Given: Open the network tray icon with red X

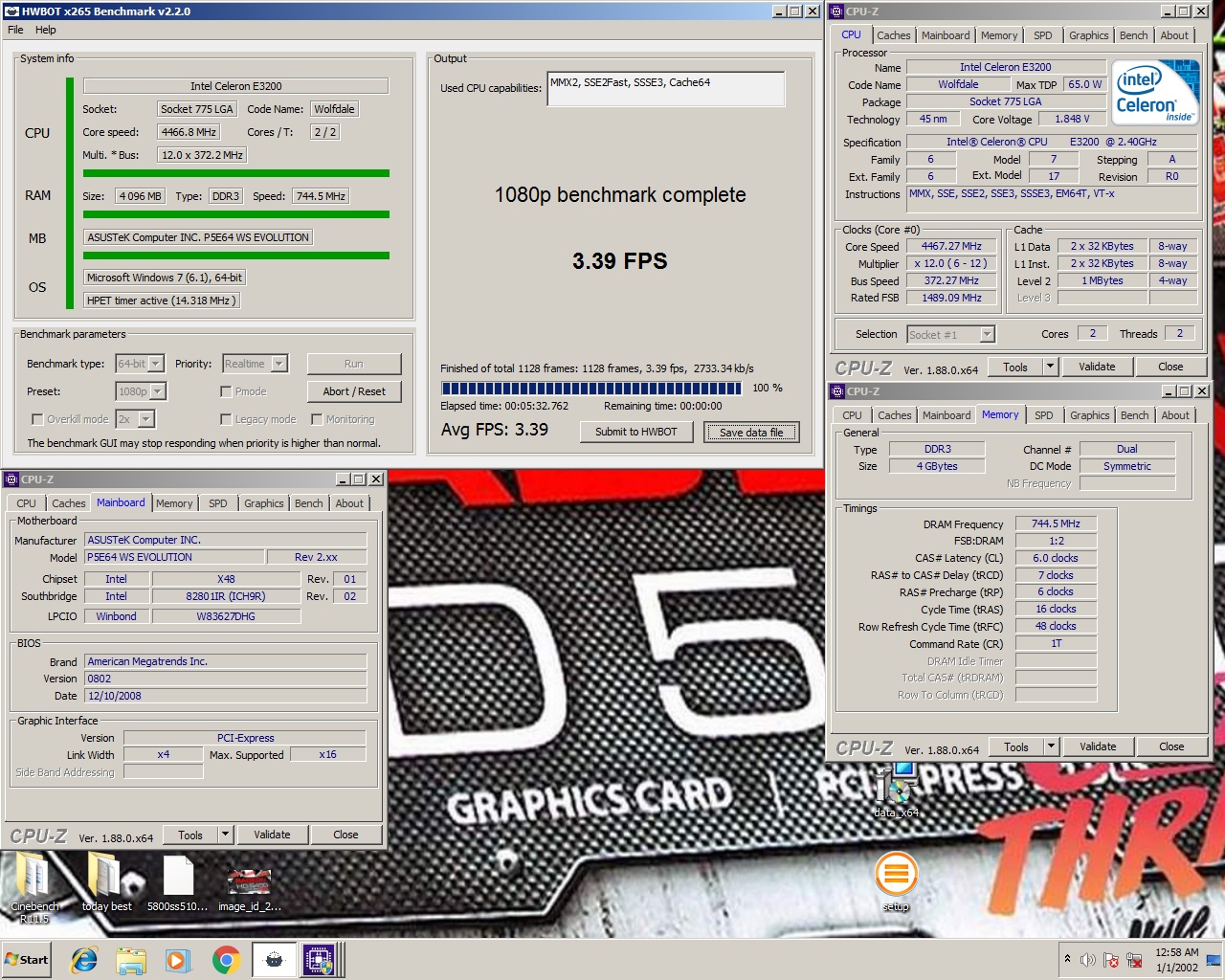Looking at the screenshot, I should click(x=1134, y=960).
